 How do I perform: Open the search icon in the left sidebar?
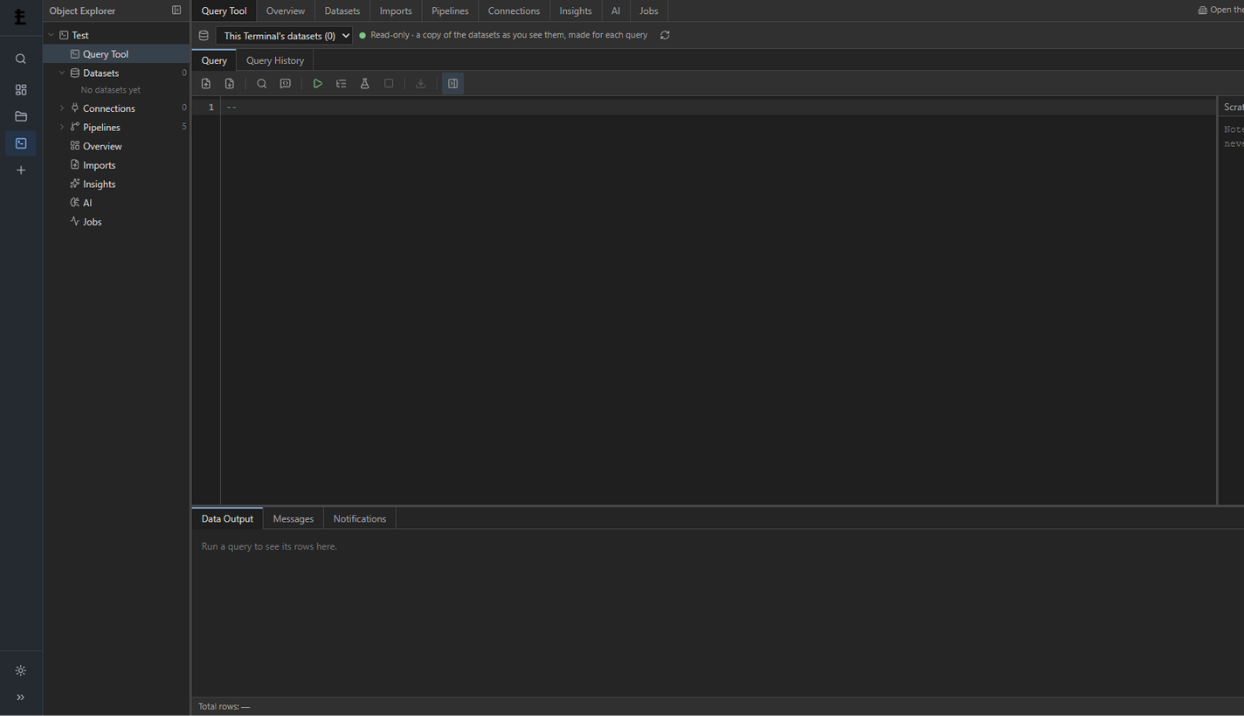click(20, 59)
